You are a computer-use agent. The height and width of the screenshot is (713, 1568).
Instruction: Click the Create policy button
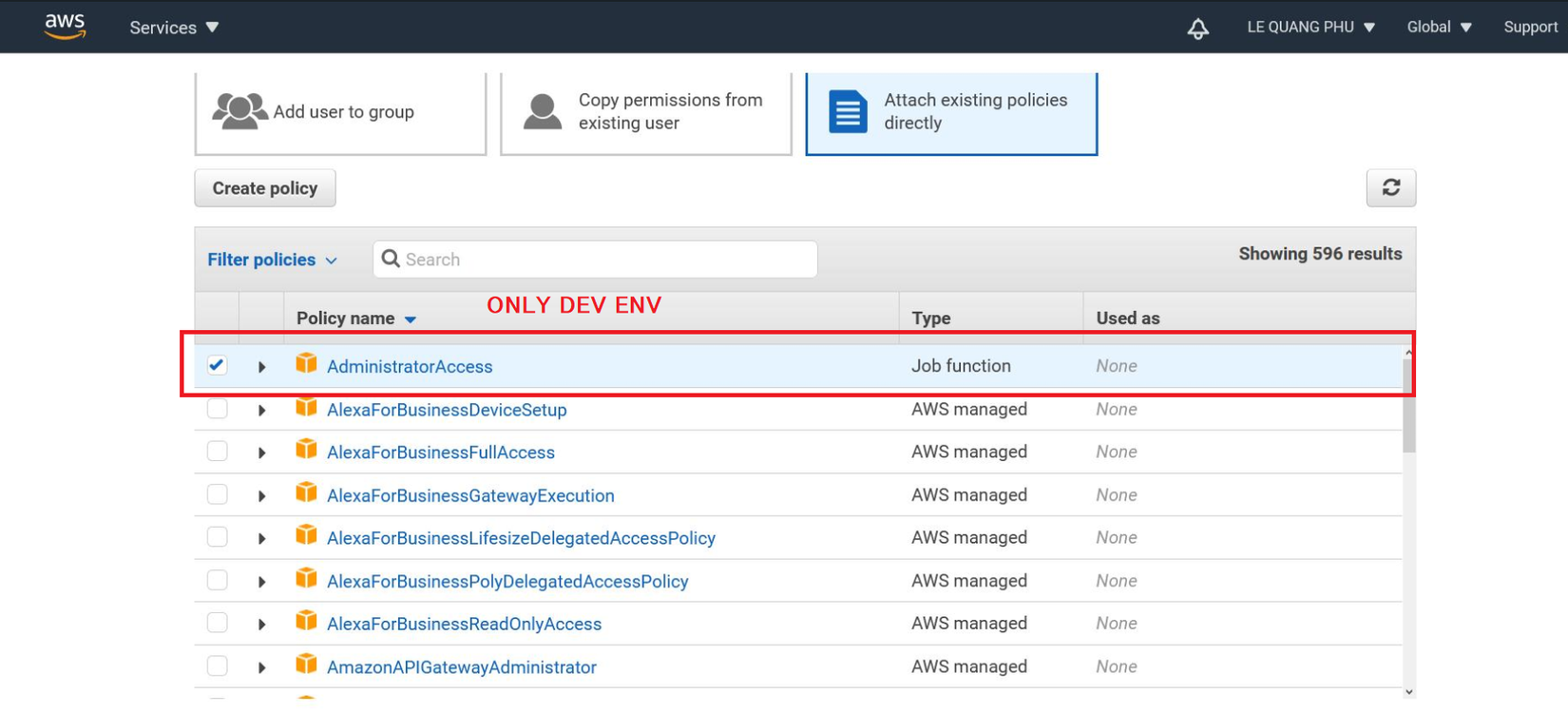pyautogui.click(x=265, y=188)
